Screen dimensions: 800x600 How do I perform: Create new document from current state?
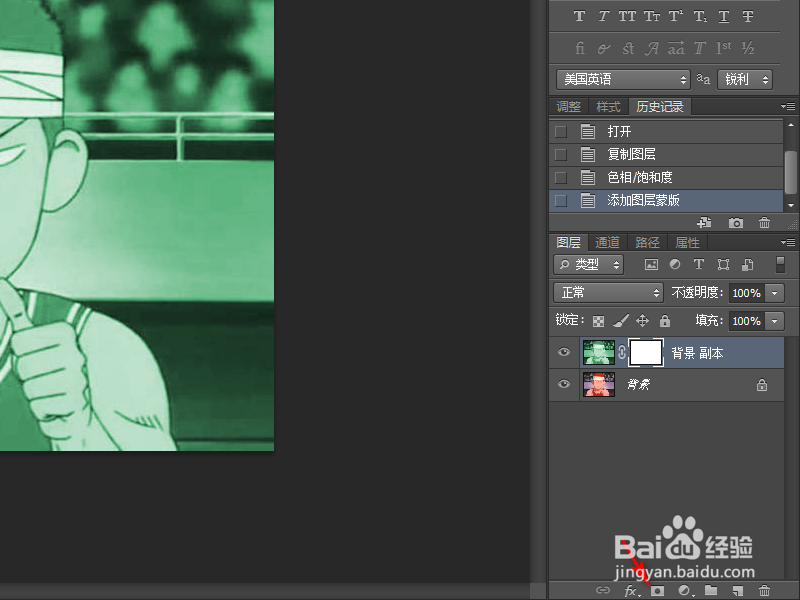click(705, 223)
